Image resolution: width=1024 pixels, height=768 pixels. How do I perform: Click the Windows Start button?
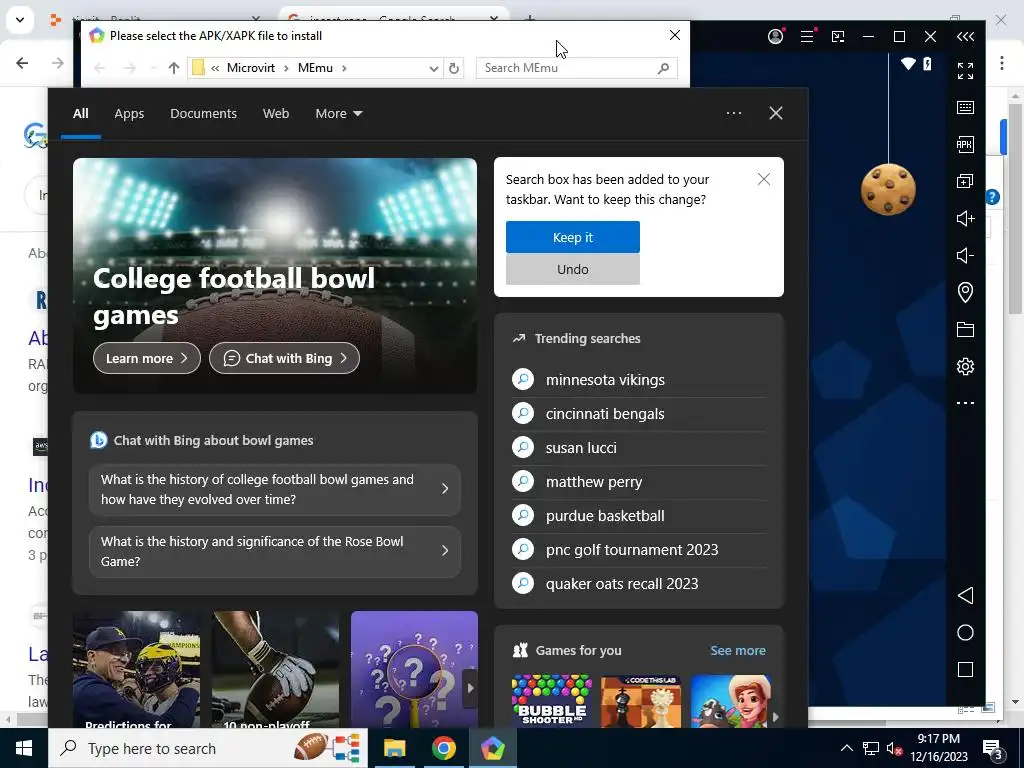(x=24, y=748)
